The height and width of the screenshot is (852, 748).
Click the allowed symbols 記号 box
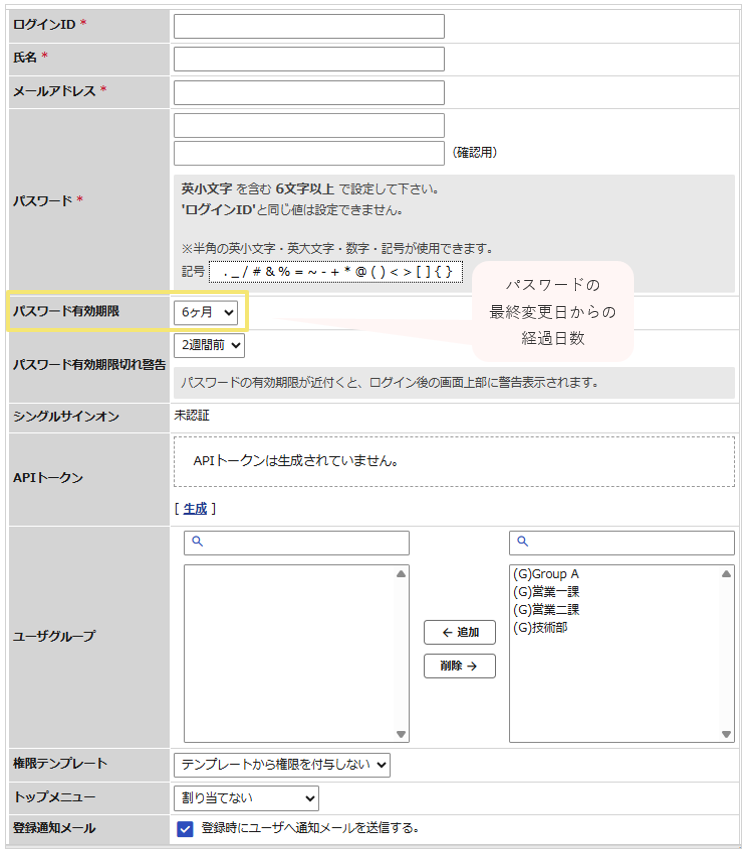tap(336, 272)
